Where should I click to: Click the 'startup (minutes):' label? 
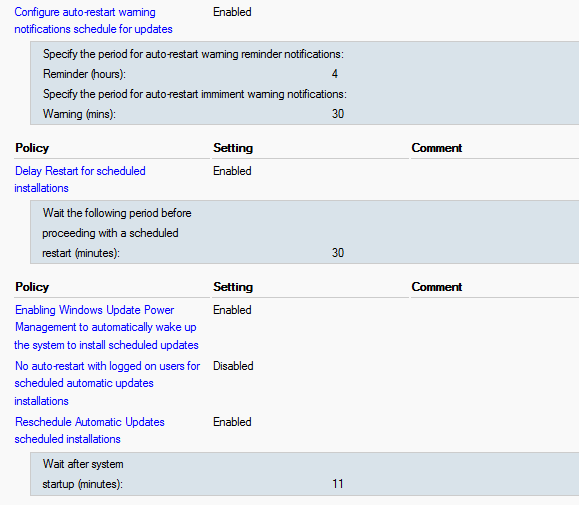pyautogui.click(x=82, y=484)
